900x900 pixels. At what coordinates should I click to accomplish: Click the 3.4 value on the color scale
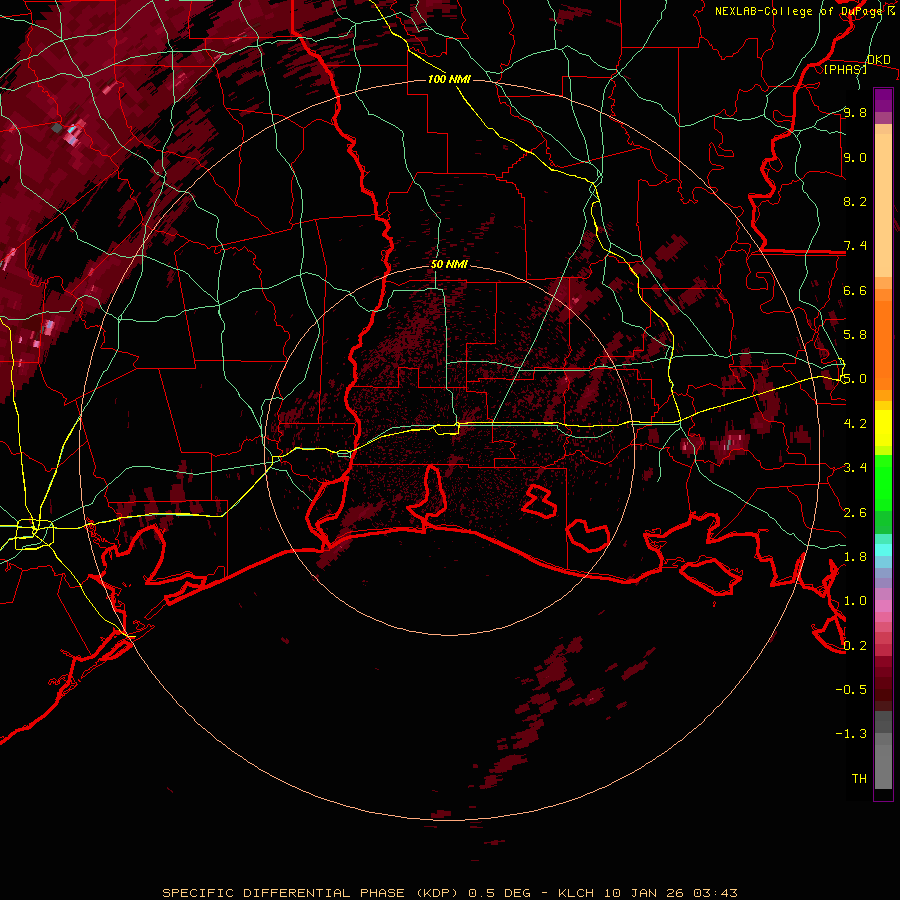point(855,468)
